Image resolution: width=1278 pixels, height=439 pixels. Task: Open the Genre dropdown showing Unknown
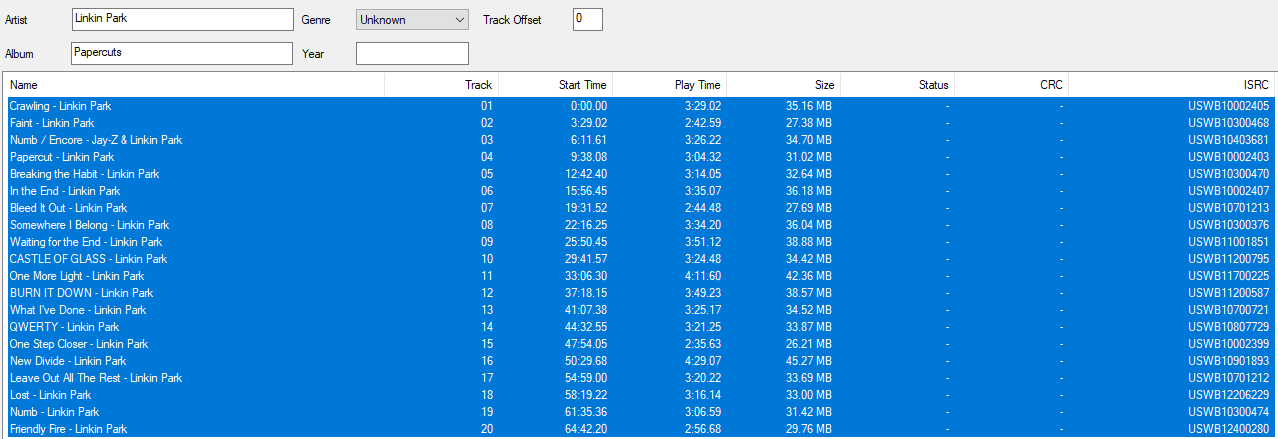point(412,19)
